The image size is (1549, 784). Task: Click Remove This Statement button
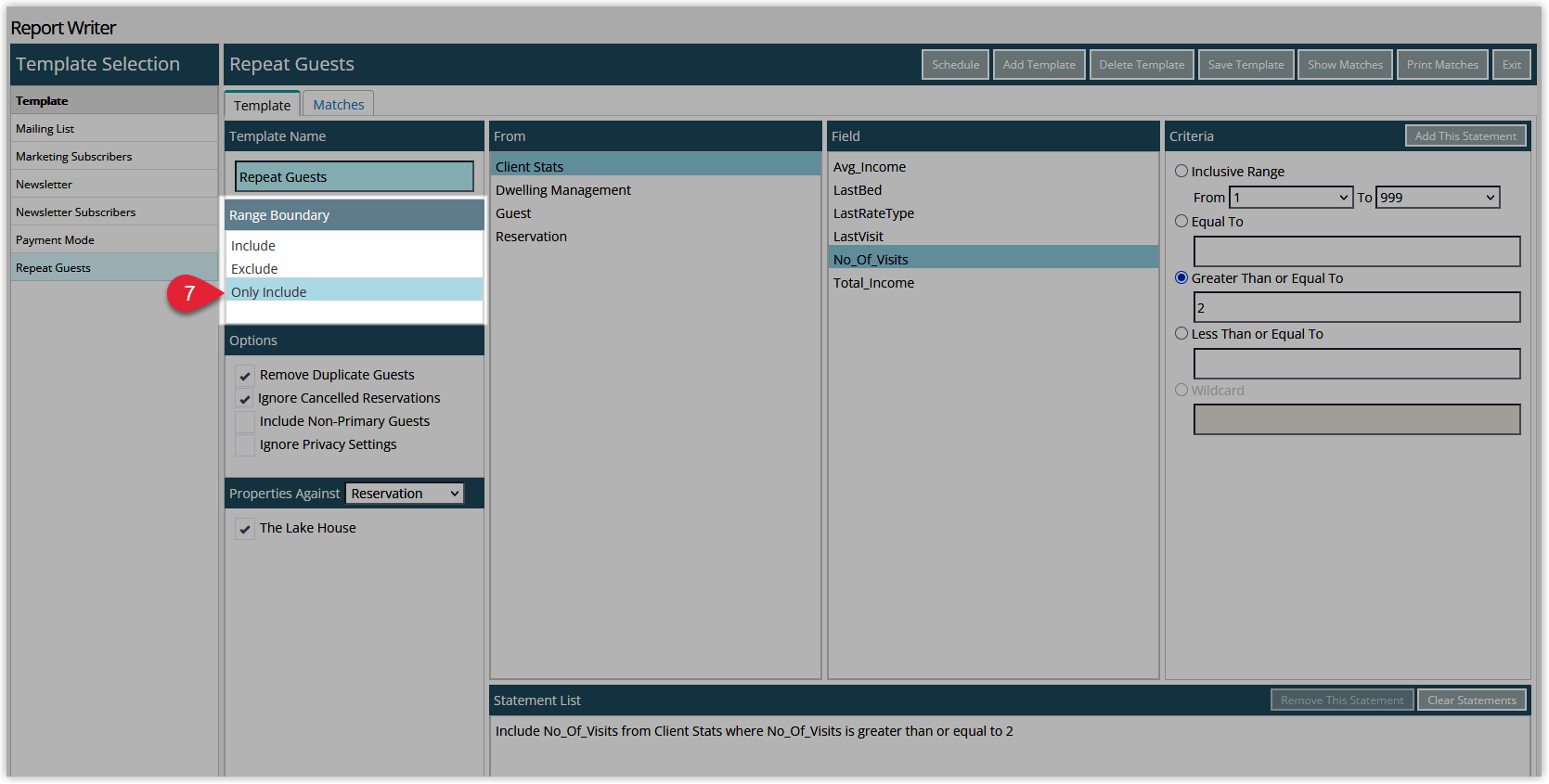(1342, 700)
